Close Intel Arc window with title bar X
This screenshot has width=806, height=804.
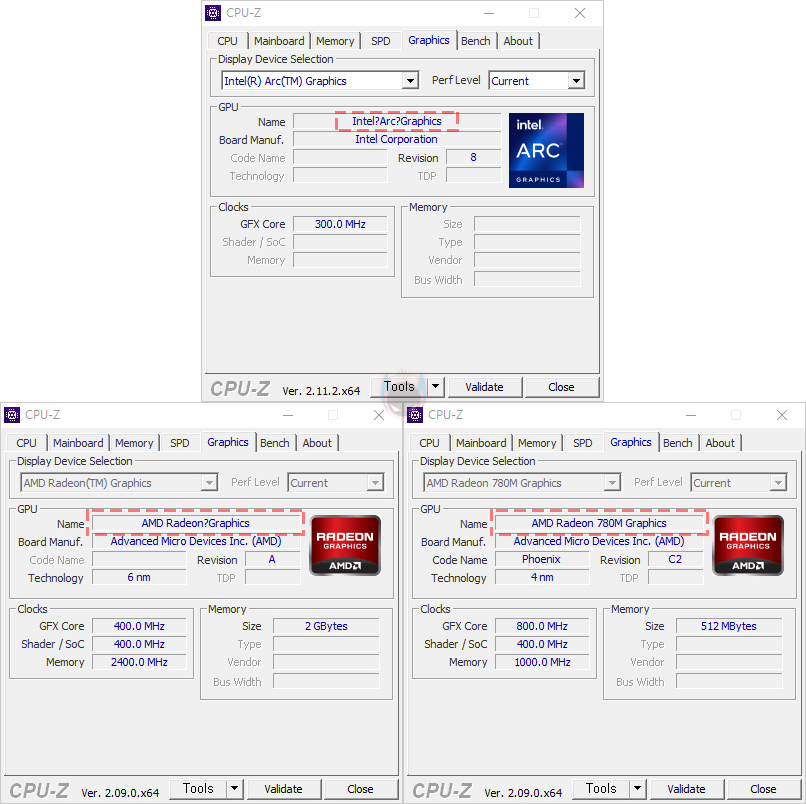580,13
